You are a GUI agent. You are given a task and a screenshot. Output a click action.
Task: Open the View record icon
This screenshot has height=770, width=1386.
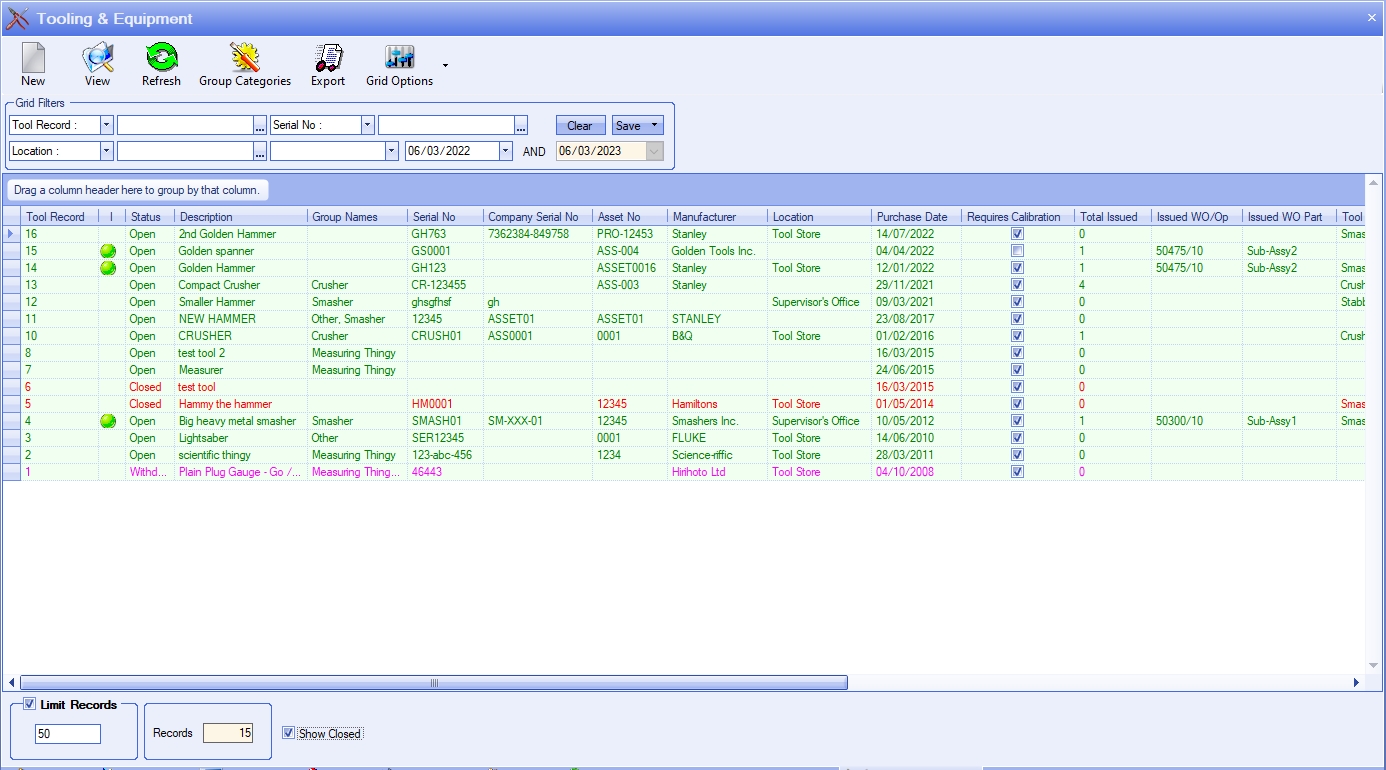[97, 59]
